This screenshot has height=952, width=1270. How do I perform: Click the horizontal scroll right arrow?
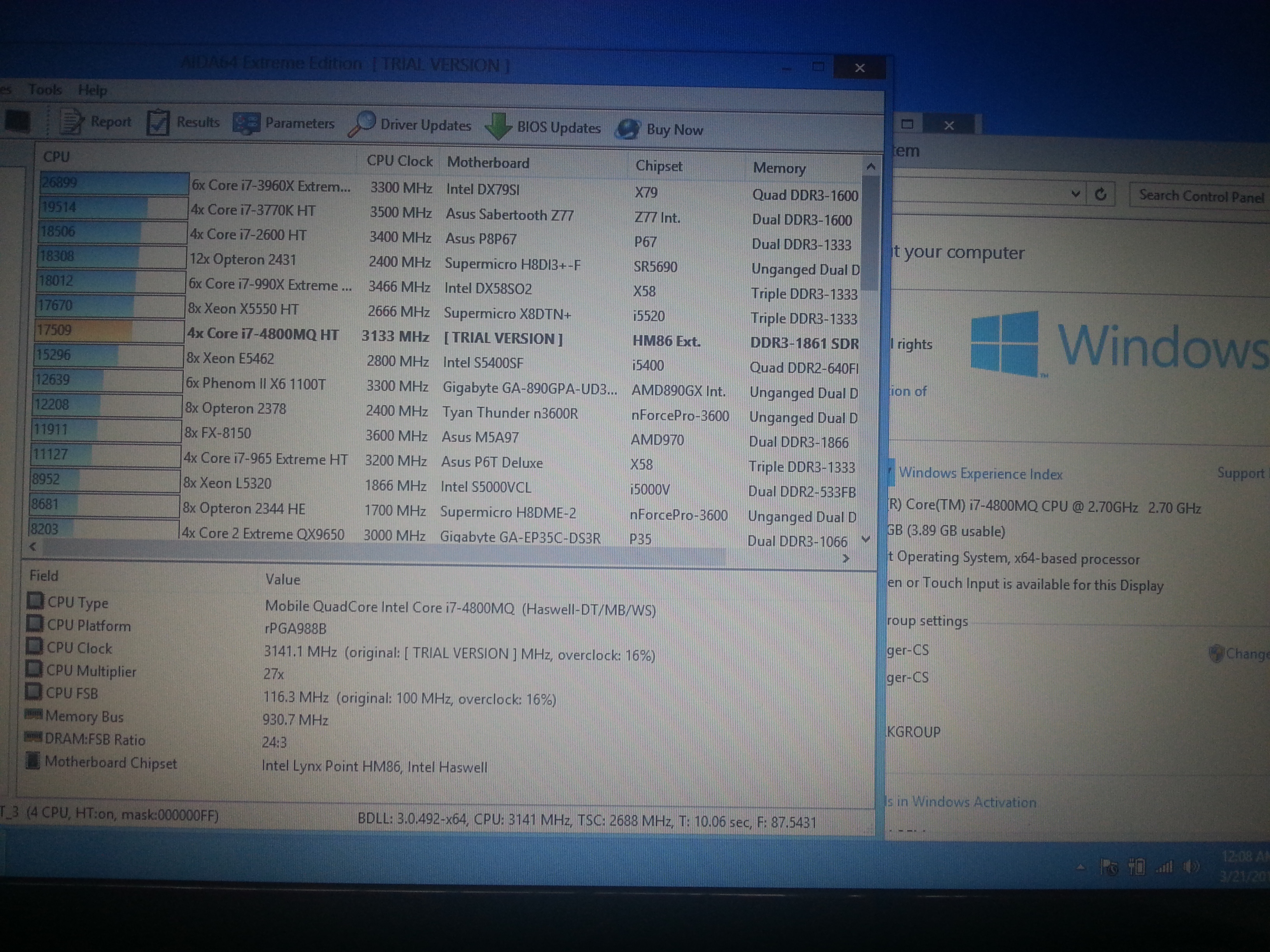coord(845,558)
